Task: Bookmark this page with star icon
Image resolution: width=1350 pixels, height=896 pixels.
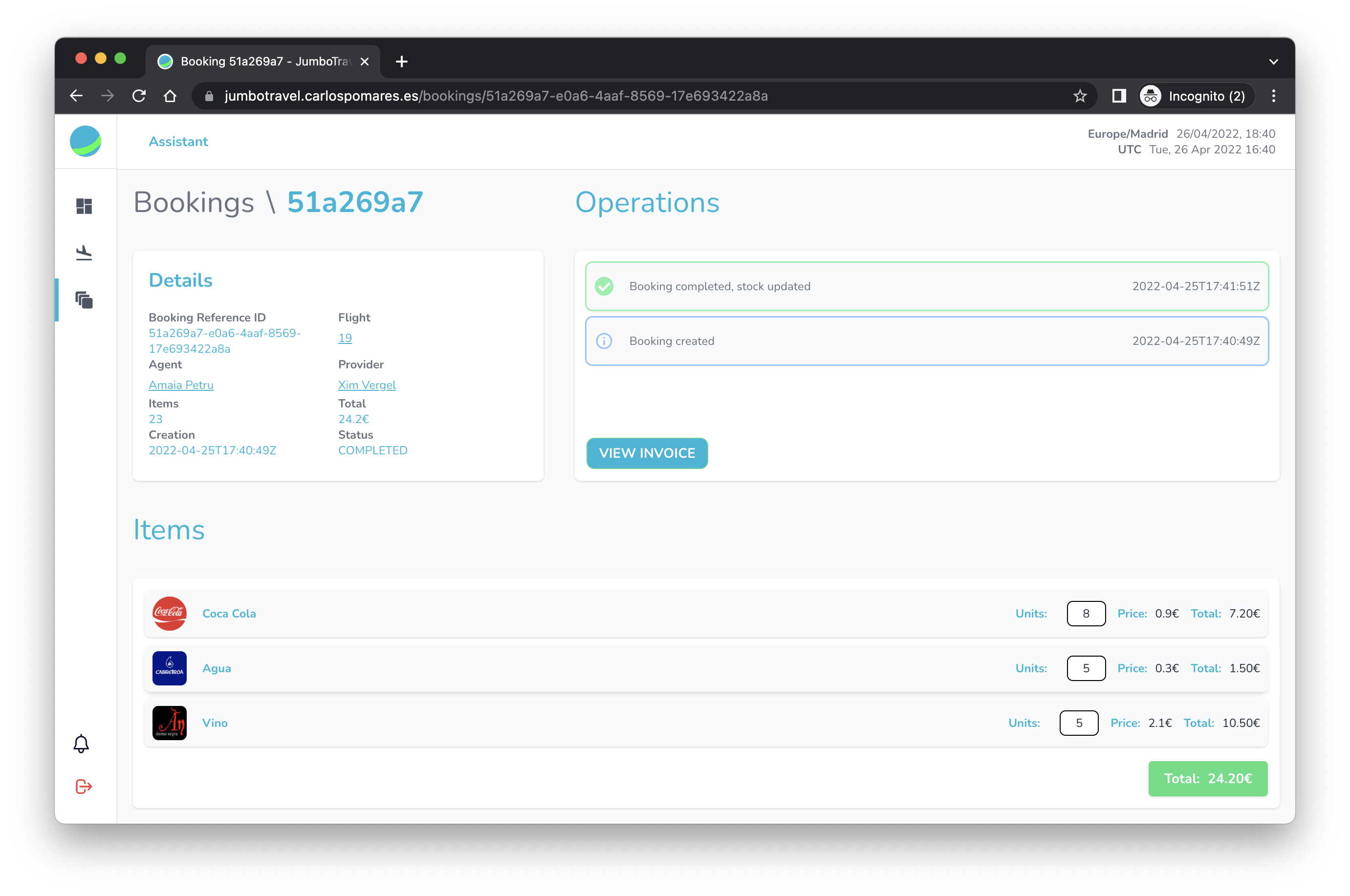Action: (x=1079, y=96)
